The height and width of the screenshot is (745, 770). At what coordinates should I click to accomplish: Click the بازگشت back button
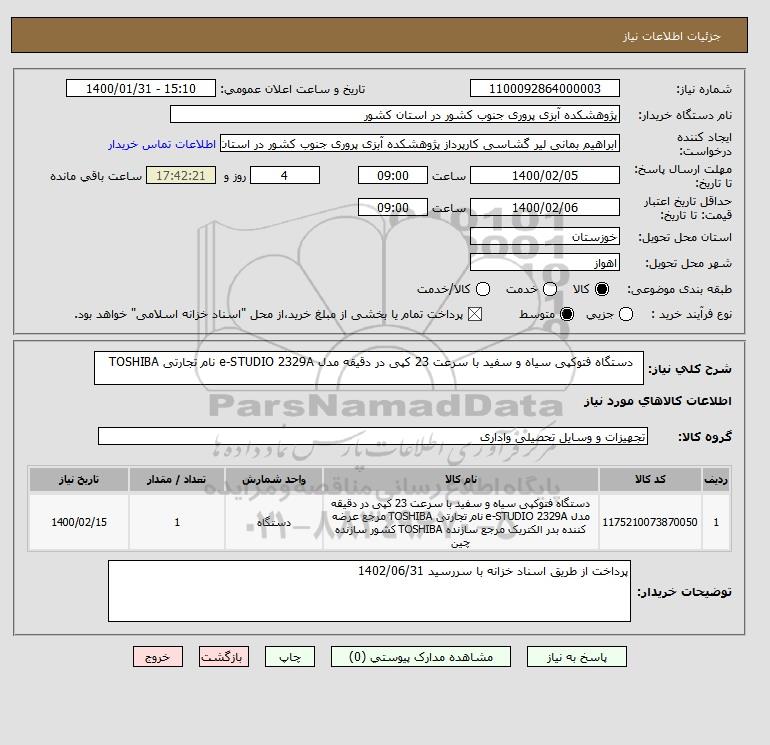pos(224,657)
